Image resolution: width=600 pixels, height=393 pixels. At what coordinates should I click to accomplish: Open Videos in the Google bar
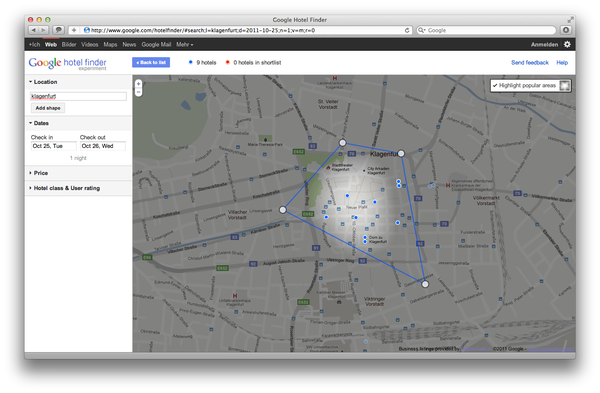pos(90,44)
